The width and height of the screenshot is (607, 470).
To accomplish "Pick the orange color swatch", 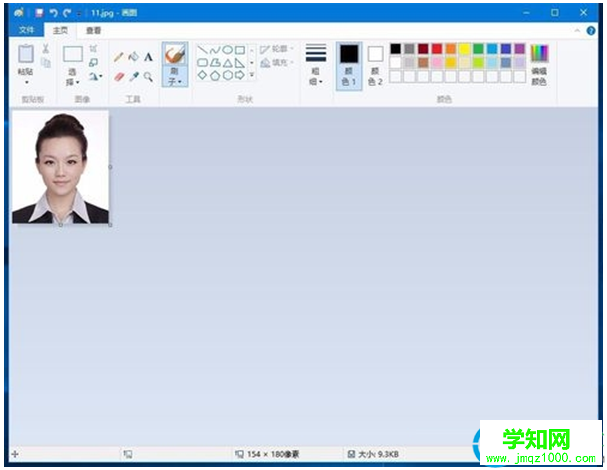I will [451, 49].
